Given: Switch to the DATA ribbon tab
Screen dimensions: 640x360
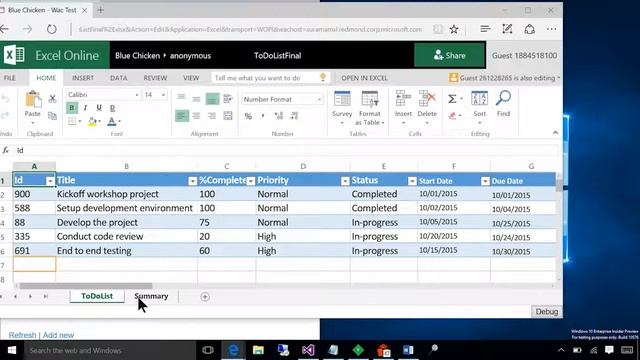Looking at the screenshot, I should pos(119,78).
